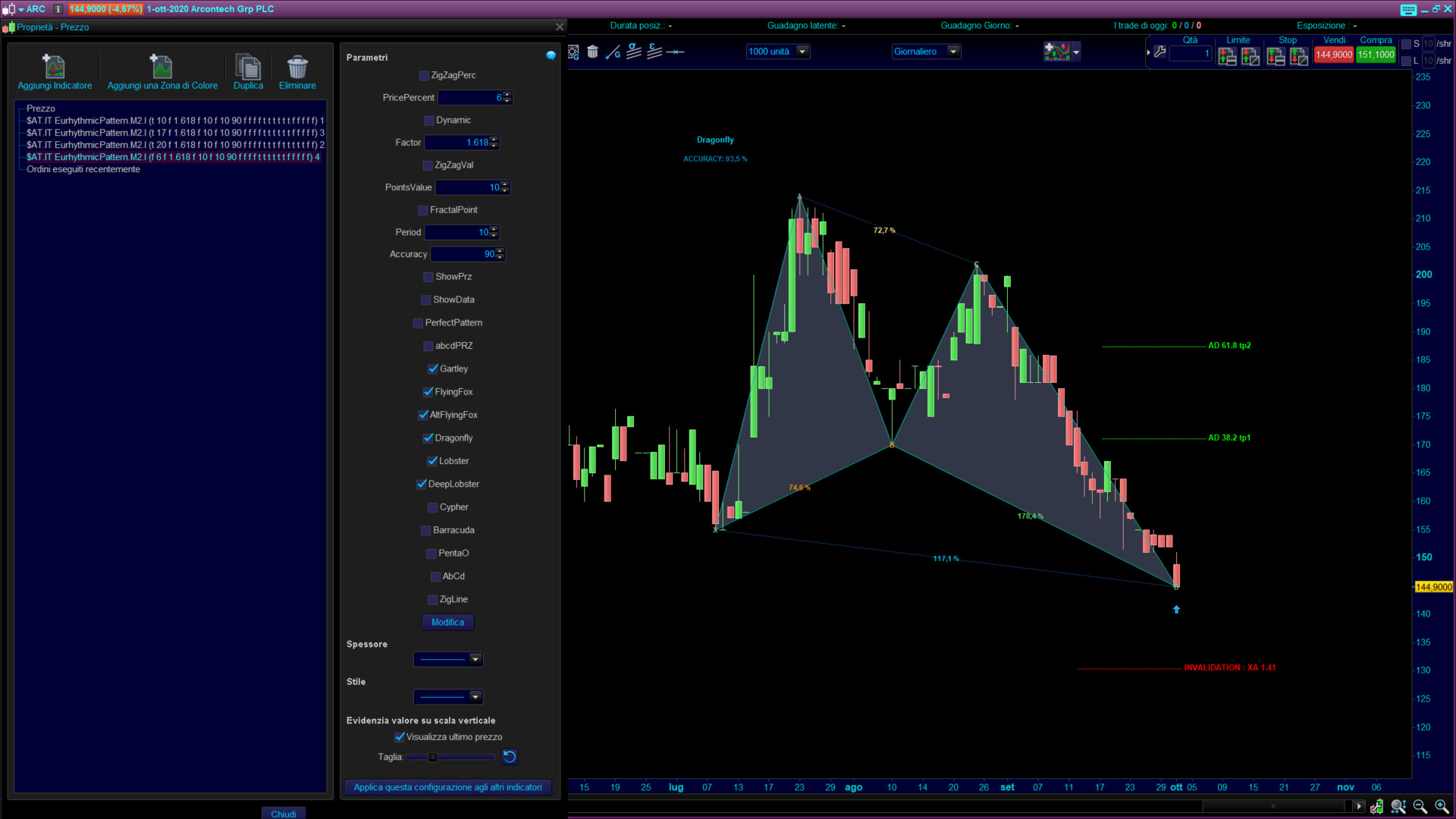
Task: Toggle Visualizza ultimo prezzo checkbox
Action: click(x=400, y=737)
